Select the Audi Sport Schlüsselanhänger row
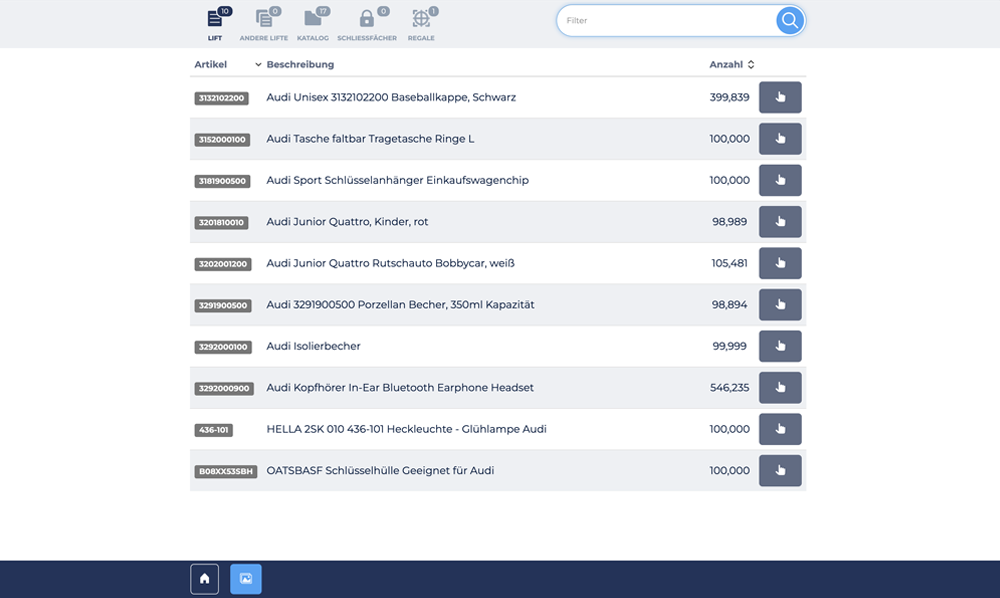Image resolution: width=1000 pixels, height=598 pixels. click(397, 181)
